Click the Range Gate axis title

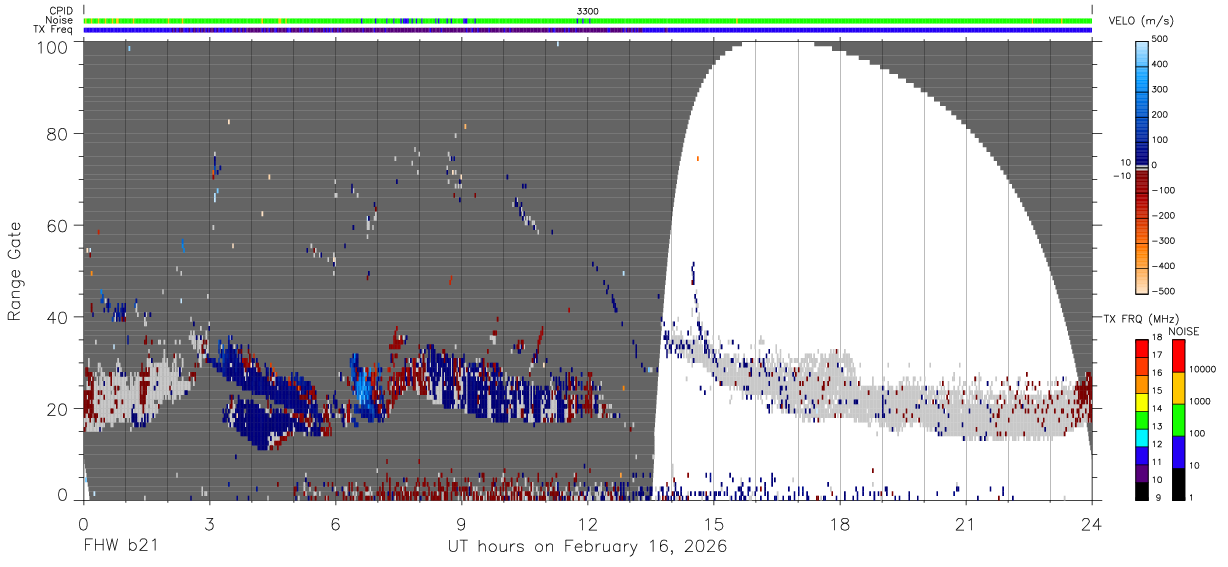click(x=15, y=271)
